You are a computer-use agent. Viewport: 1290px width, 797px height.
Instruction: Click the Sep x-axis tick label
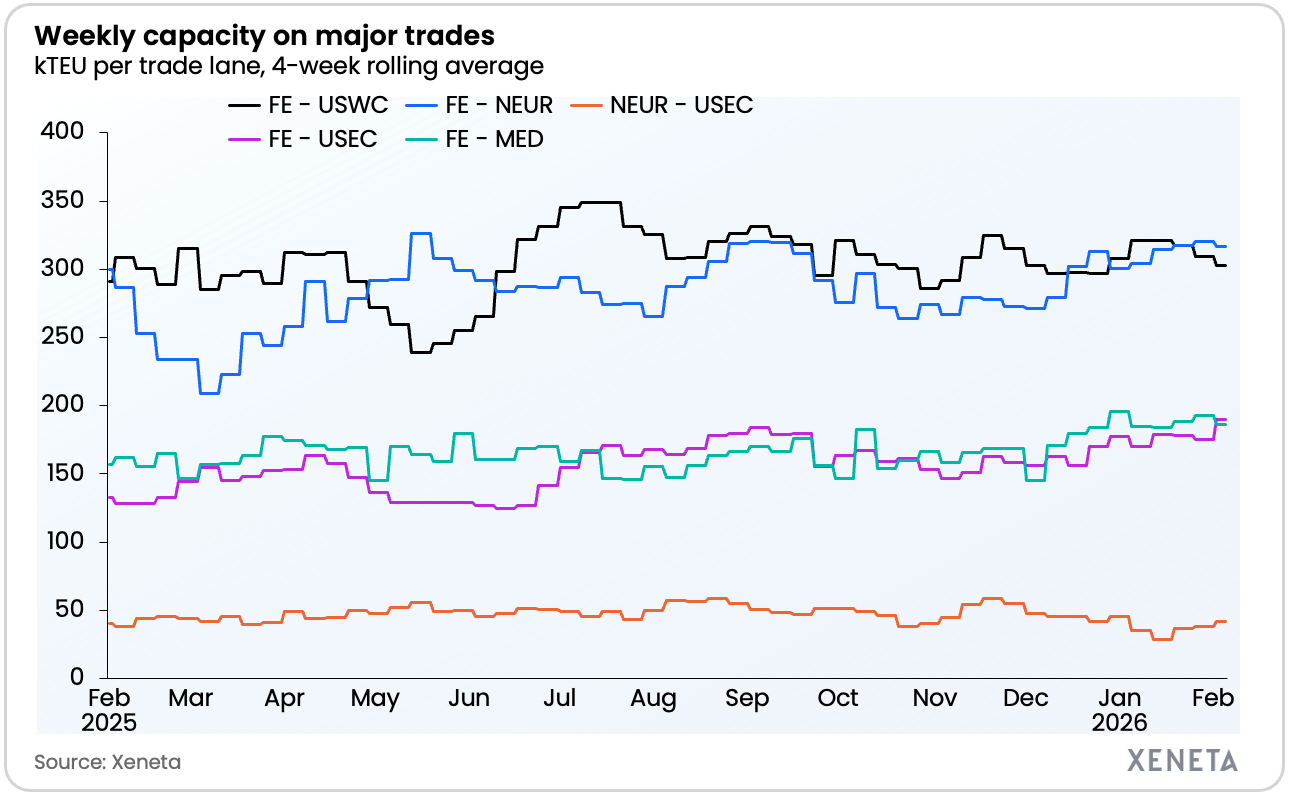(x=748, y=698)
